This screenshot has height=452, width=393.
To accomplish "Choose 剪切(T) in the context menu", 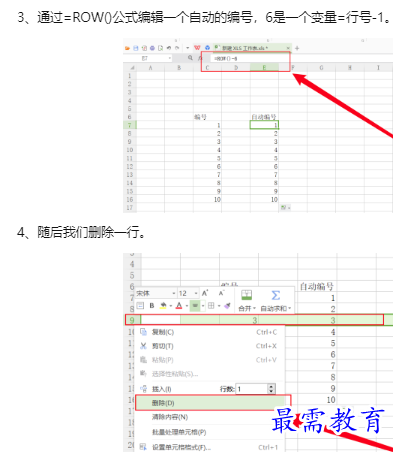I will (x=210, y=346).
